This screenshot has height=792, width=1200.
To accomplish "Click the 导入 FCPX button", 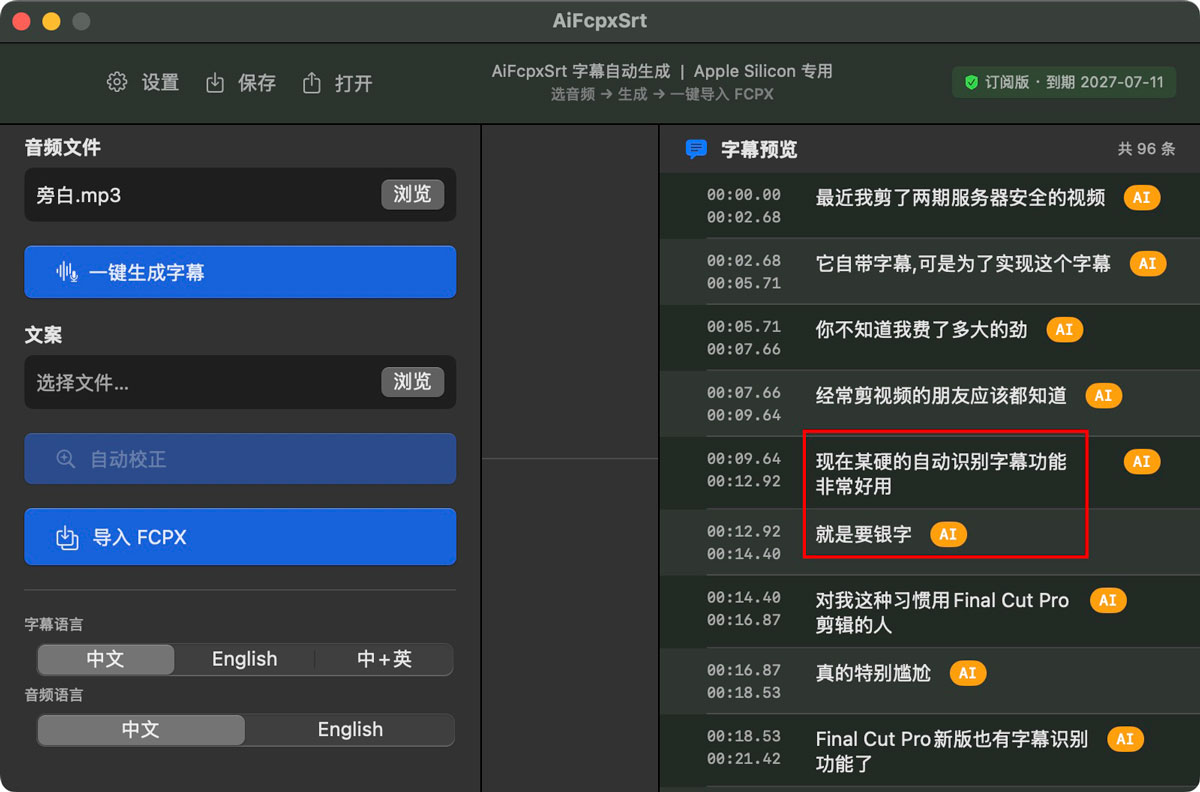I will pos(240,537).
